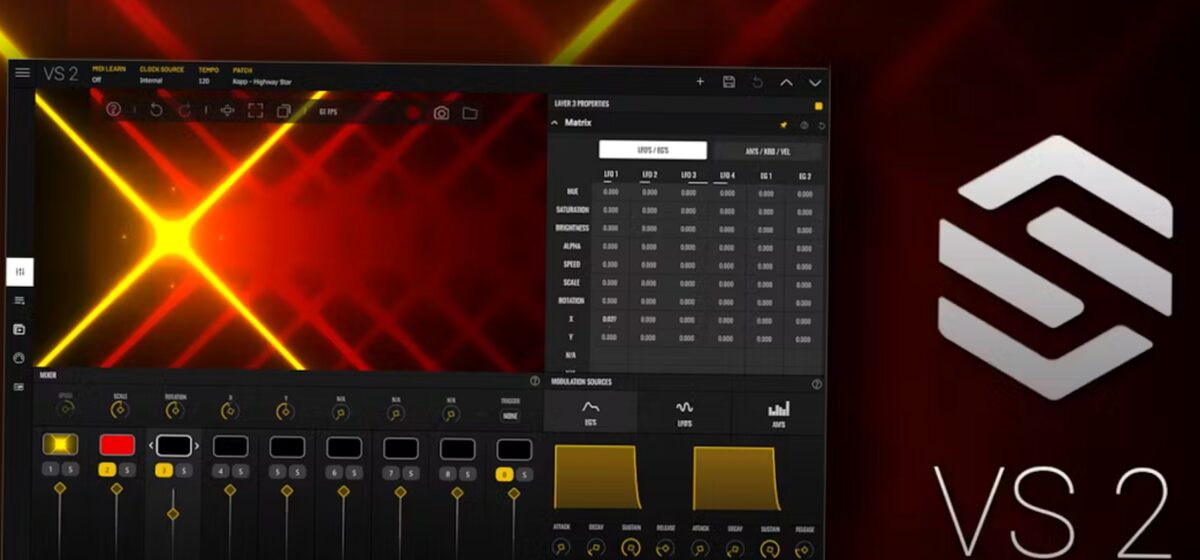The width and height of the screenshot is (1200, 560).
Task: Open the list view sidebar icon
Action: (19, 300)
